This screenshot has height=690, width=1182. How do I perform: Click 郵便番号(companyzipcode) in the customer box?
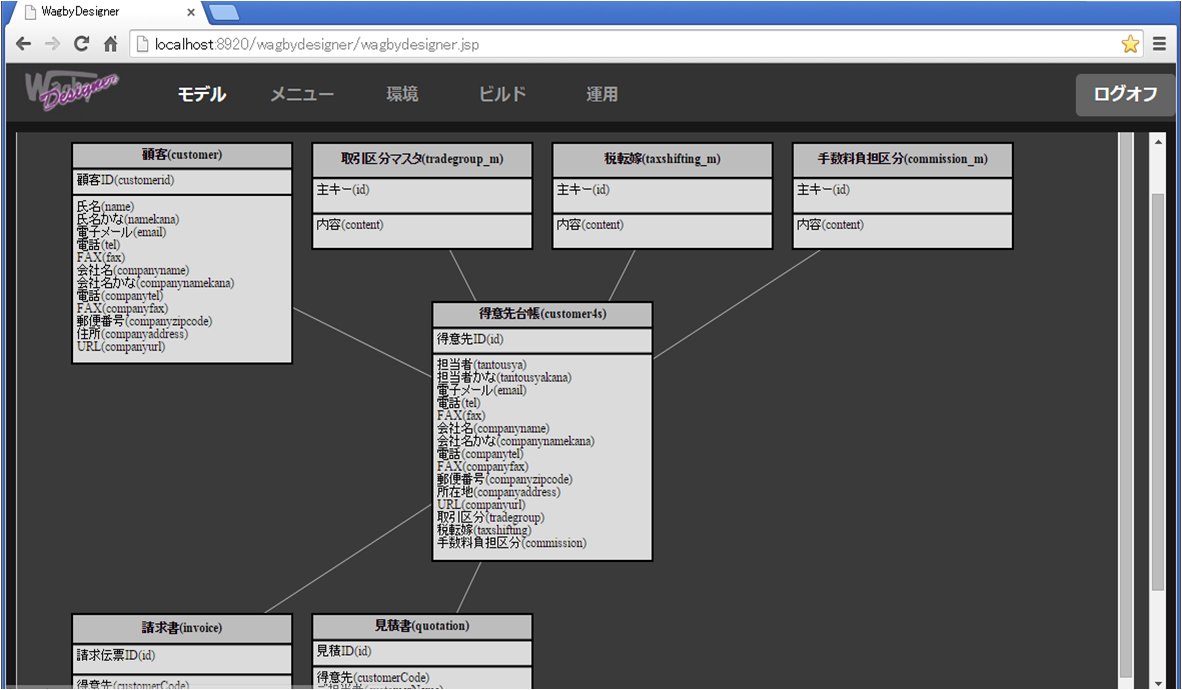tap(144, 321)
